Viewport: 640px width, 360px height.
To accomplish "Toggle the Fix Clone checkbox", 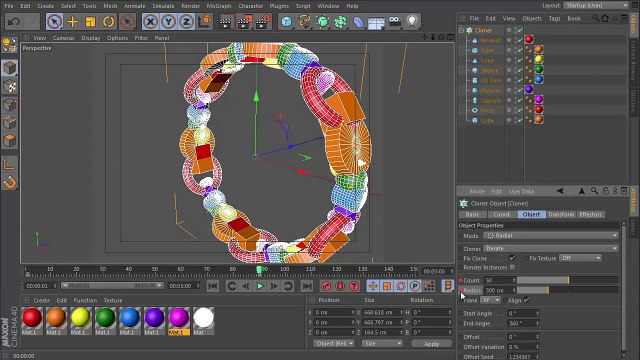I will coord(512,258).
